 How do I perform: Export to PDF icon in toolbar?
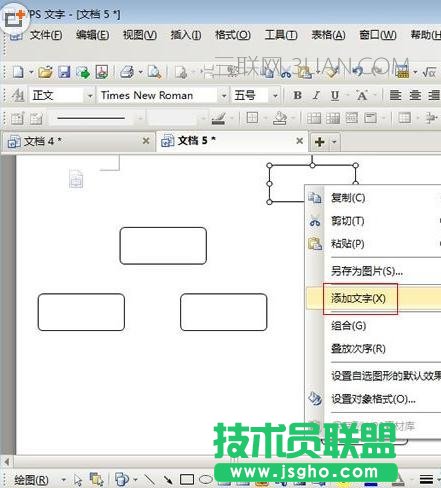pos(102,72)
